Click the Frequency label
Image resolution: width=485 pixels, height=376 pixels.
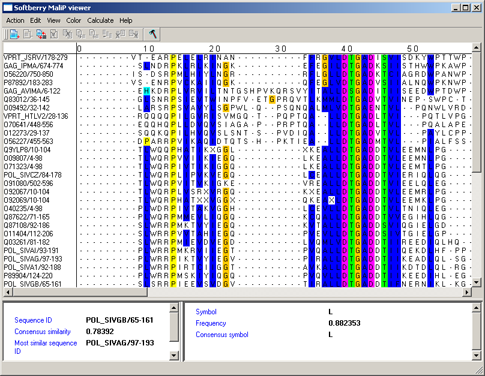[211, 323]
